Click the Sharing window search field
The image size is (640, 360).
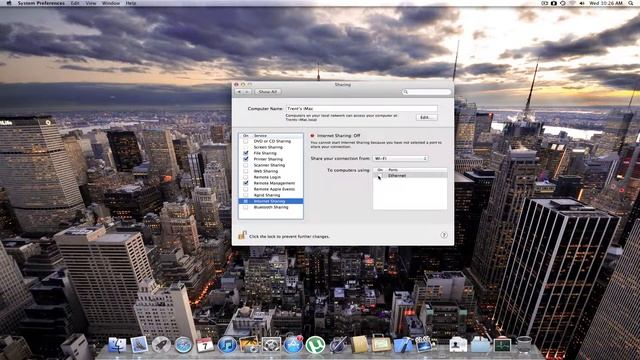(x=426, y=92)
